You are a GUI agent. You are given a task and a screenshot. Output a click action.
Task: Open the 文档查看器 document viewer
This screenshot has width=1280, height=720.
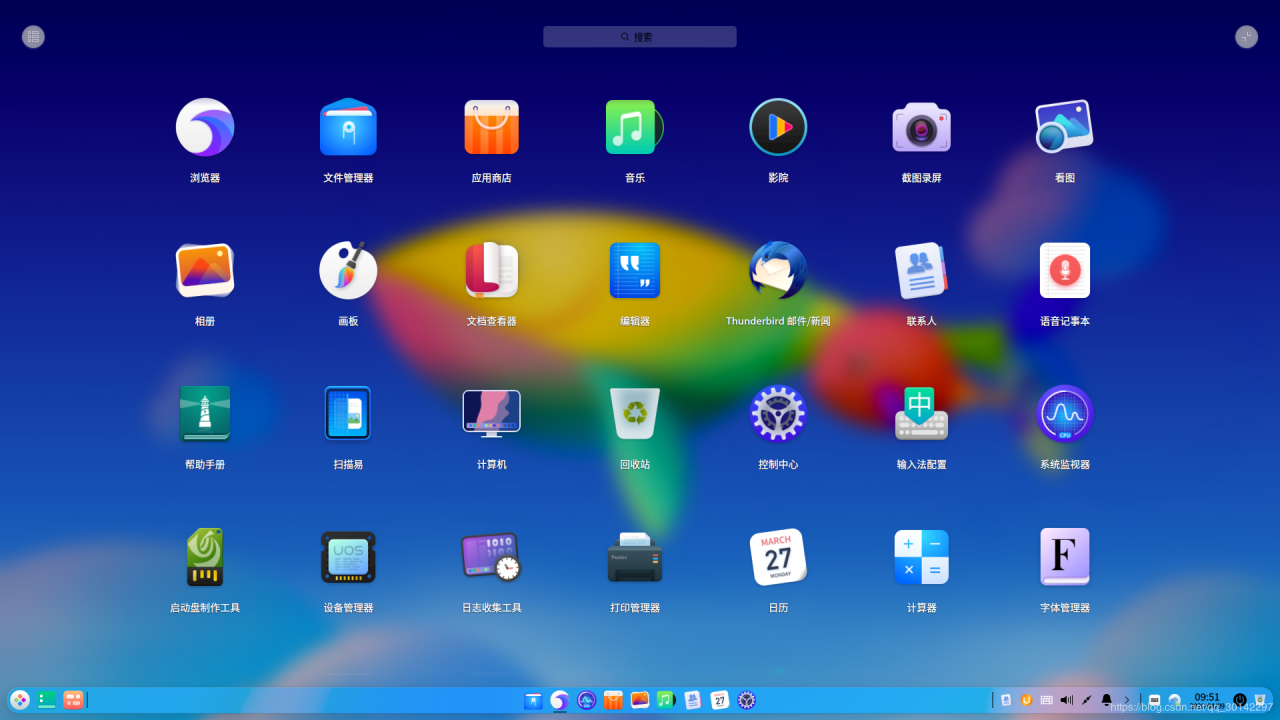pos(491,270)
